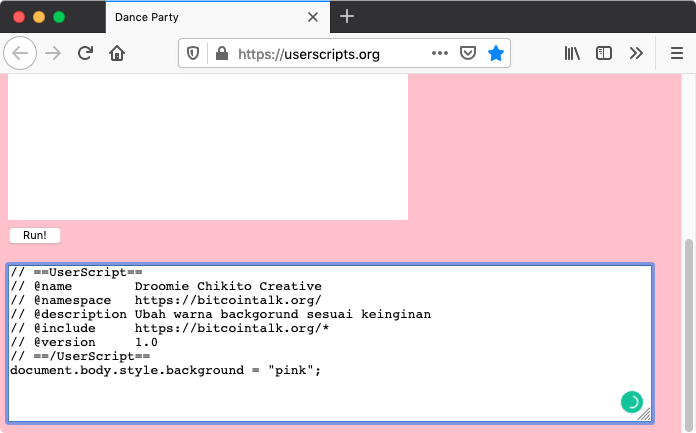This screenshot has width=696, height=433.
Task: Click the yellow minimize window button
Action: pyautogui.click(x=39, y=17)
